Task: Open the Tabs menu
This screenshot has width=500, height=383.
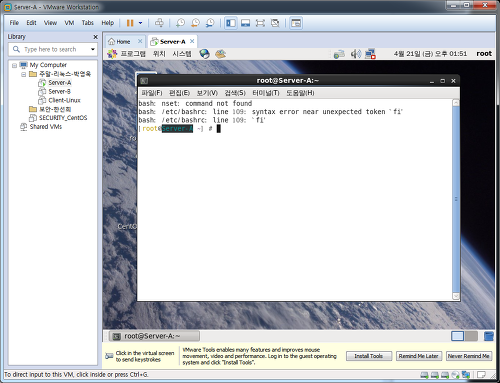Action: [x=88, y=23]
